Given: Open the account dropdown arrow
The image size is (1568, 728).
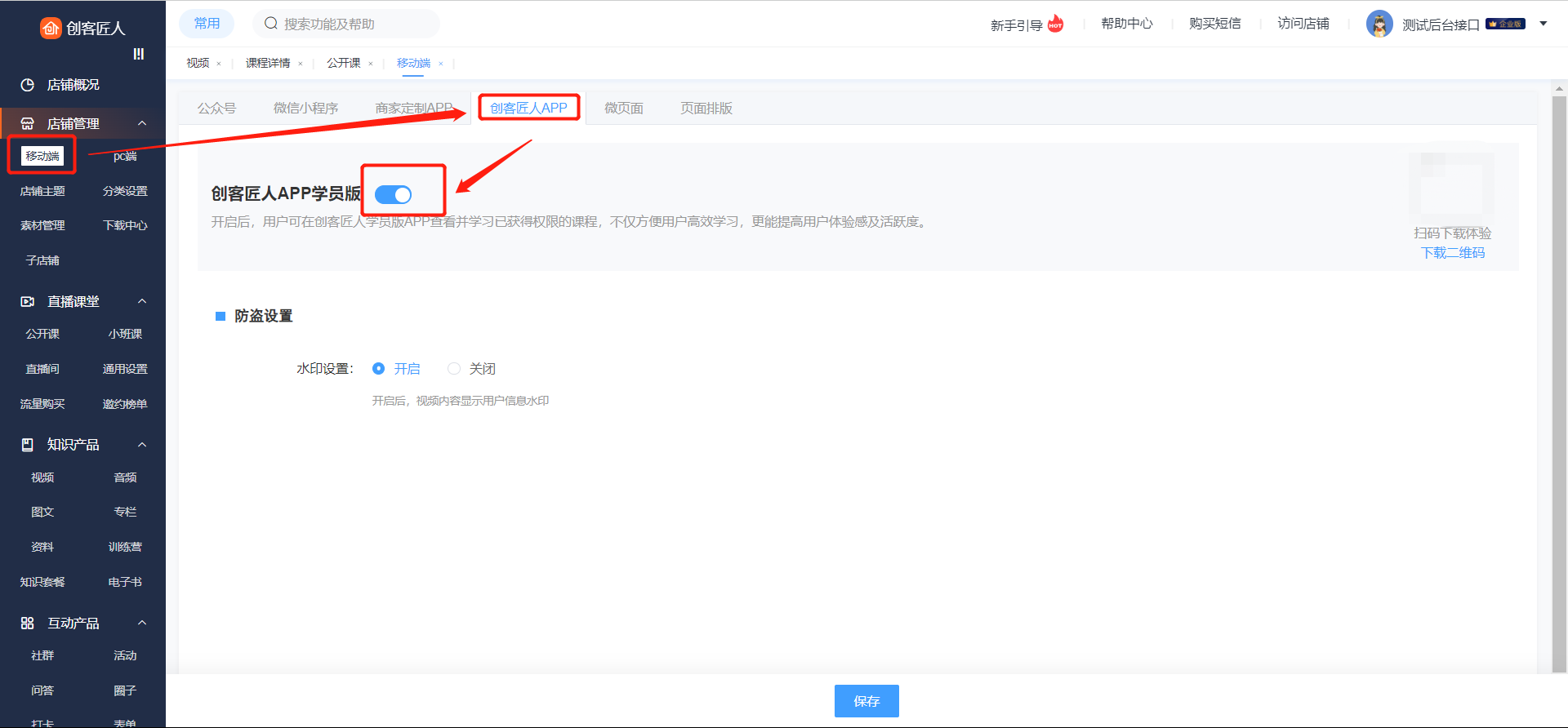Looking at the screenshot, I should (x=1543, y=24).
